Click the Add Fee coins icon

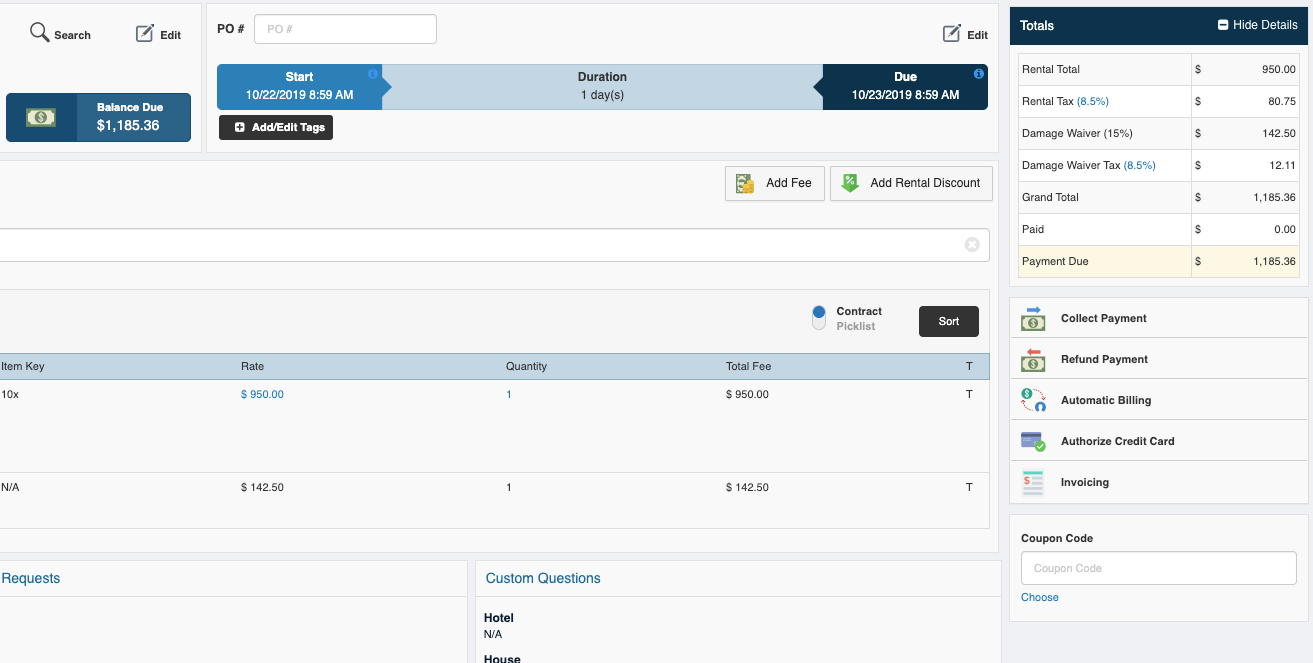745,183
